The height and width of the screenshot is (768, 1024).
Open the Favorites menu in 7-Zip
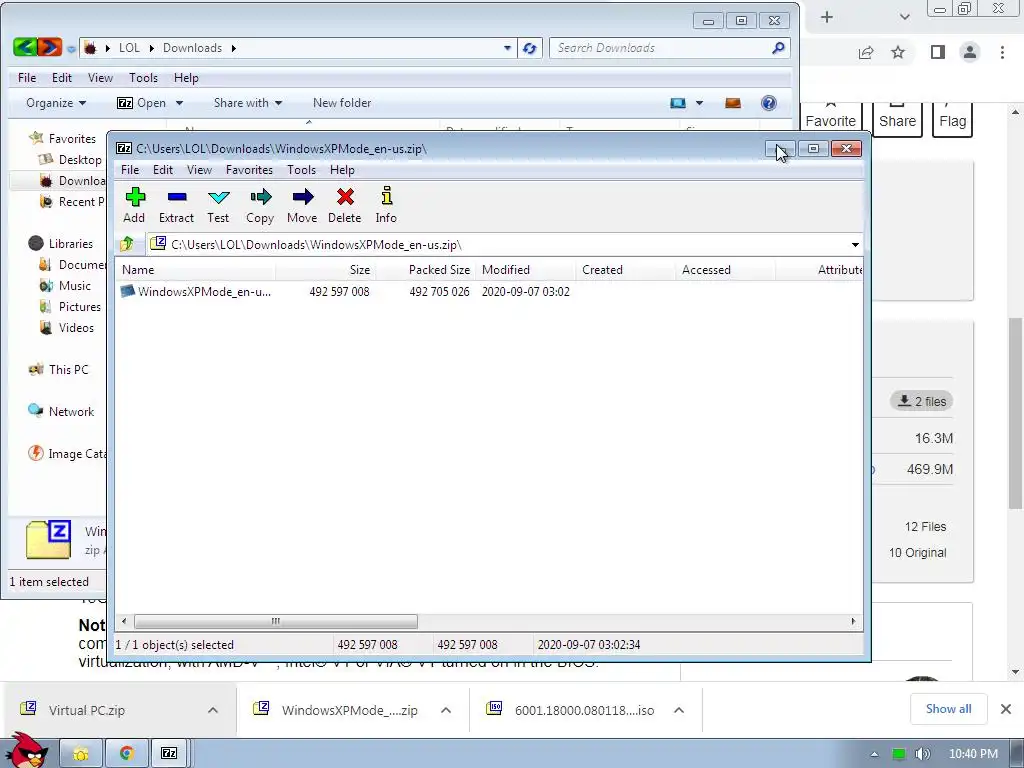tap(249, 170)
